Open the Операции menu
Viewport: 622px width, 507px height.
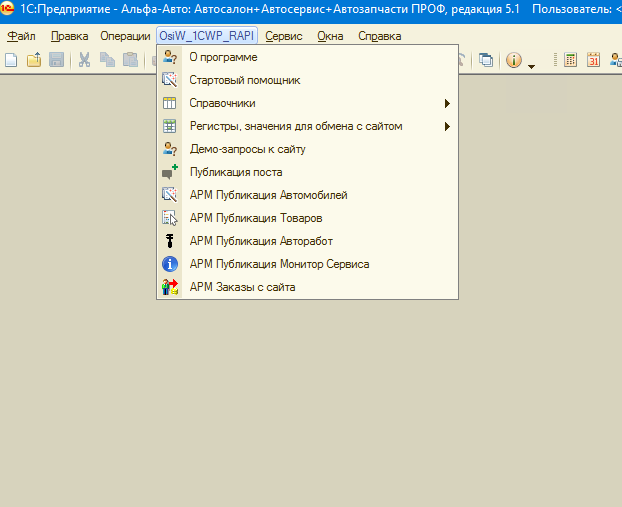pos(125,36)
